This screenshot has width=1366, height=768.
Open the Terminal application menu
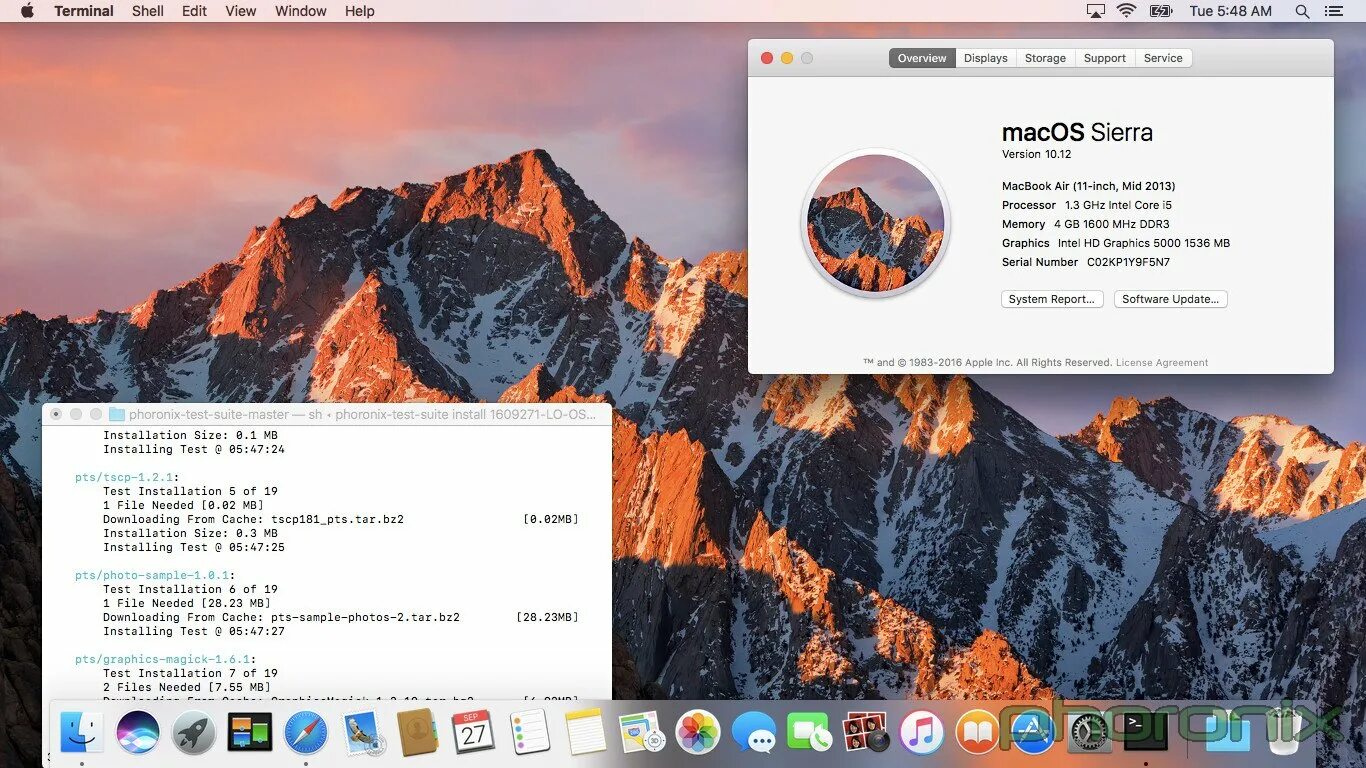pos(84,11)
